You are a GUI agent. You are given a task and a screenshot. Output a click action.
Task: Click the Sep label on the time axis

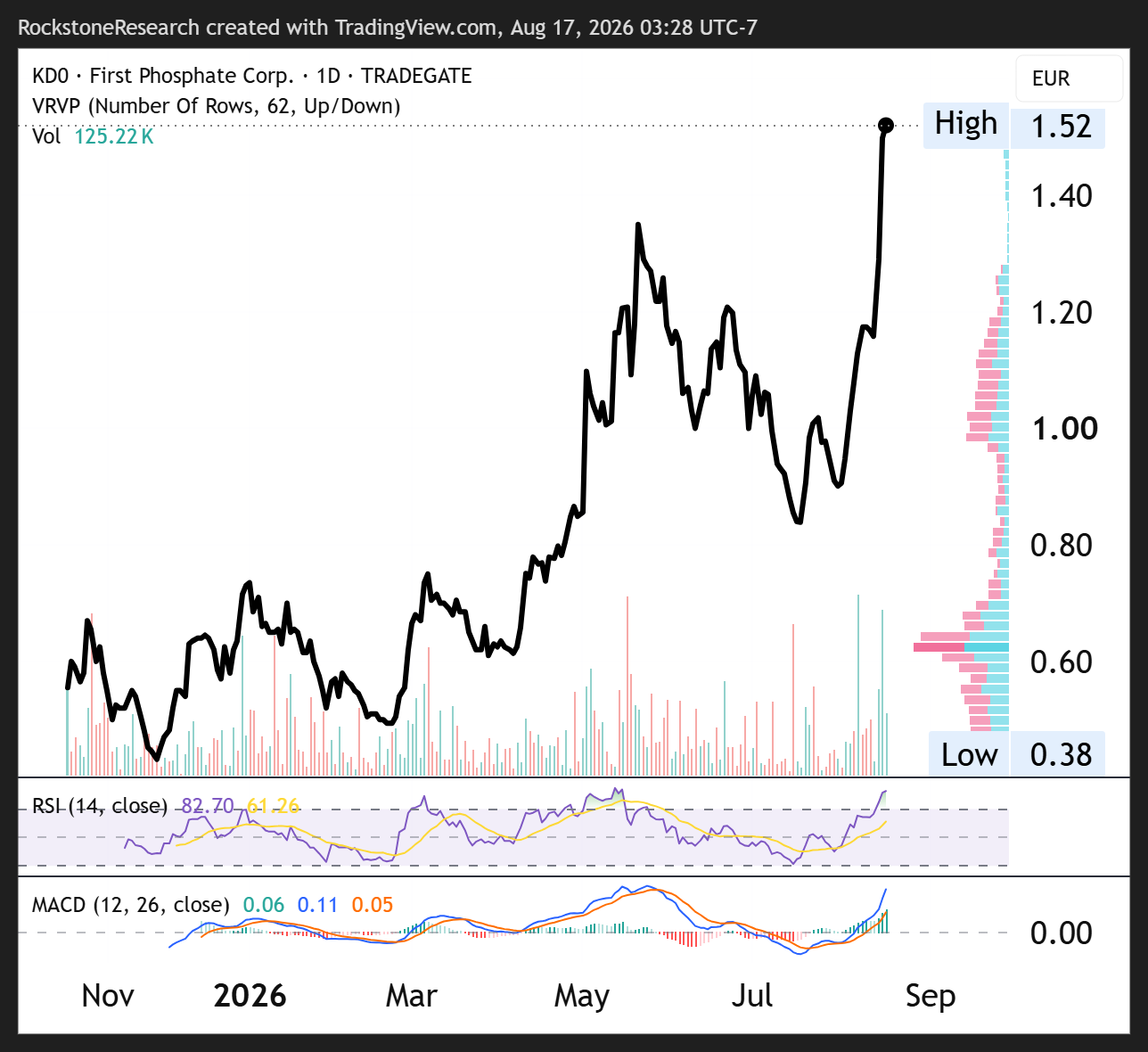tap(931, 997)
